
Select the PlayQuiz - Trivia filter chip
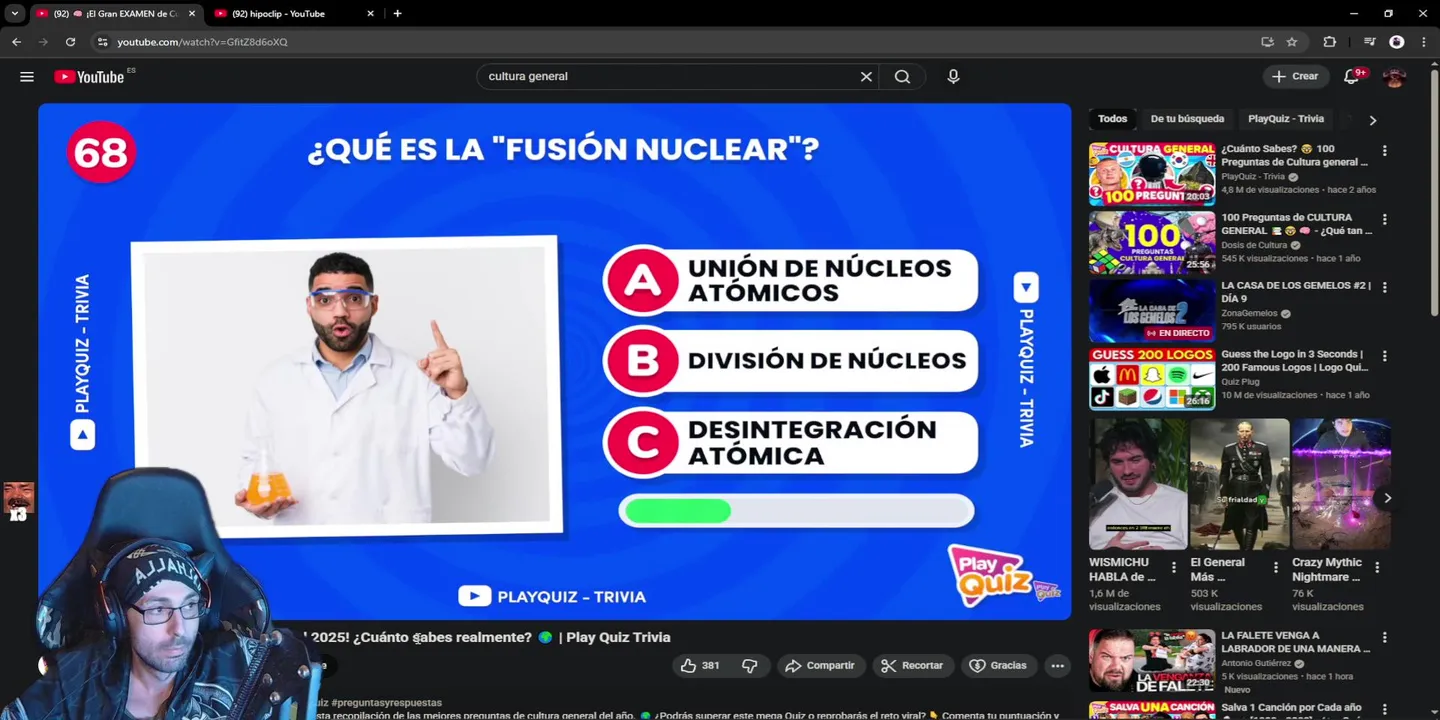click(x=1286, y=119)
